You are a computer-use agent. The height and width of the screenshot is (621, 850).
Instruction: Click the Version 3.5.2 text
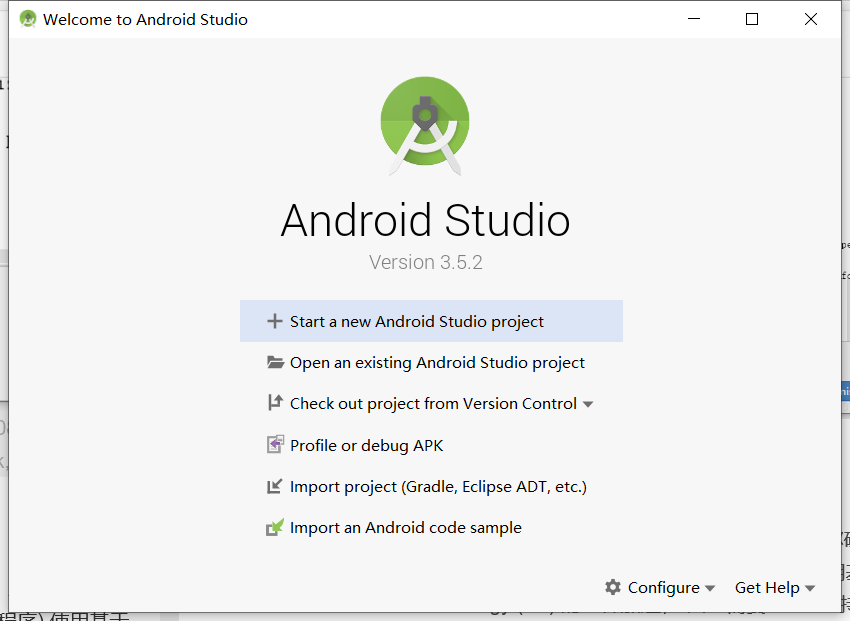point(426,262)
